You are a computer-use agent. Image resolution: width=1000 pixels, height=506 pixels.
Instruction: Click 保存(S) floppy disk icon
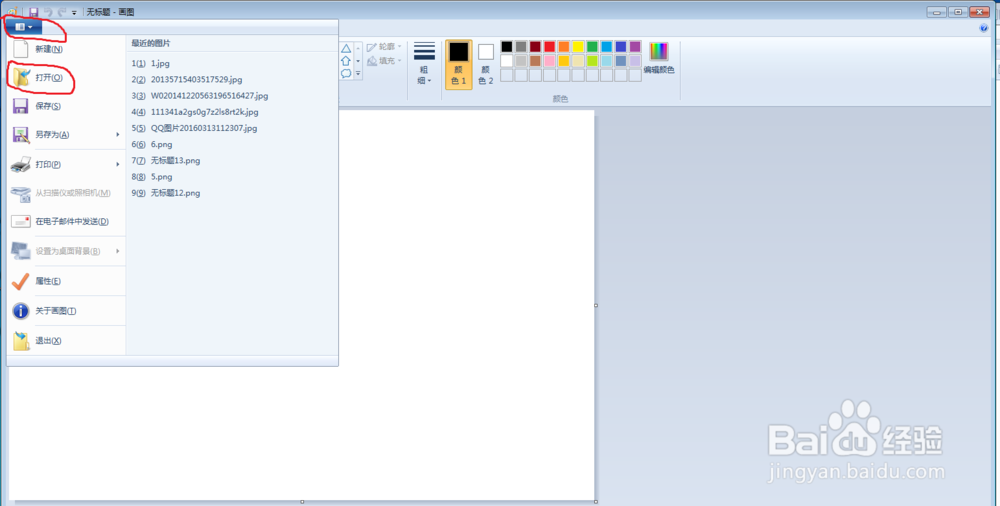[21, 106]
